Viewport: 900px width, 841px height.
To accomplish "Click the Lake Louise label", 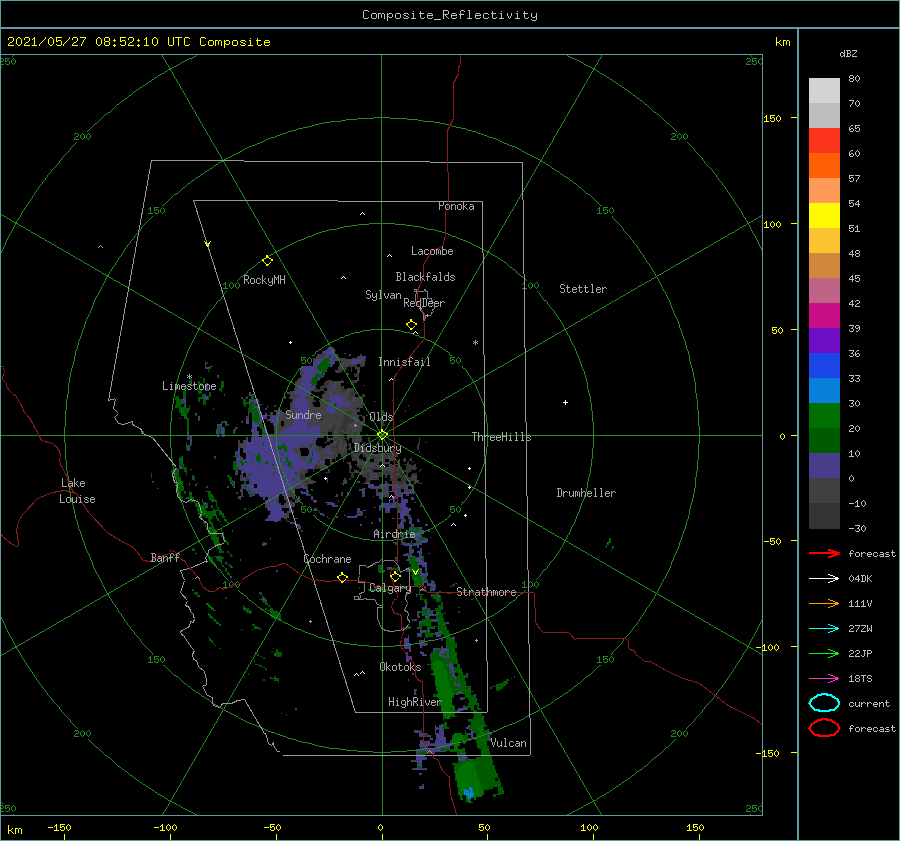I will 77,491.
